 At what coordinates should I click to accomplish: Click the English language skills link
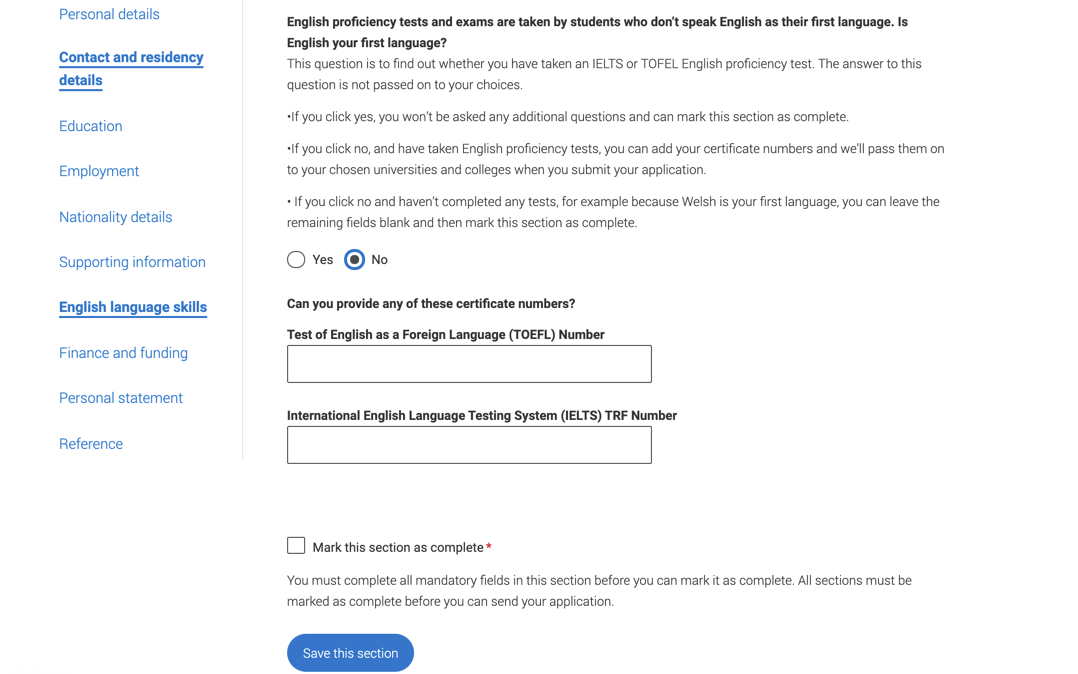(x=133, y=307)
